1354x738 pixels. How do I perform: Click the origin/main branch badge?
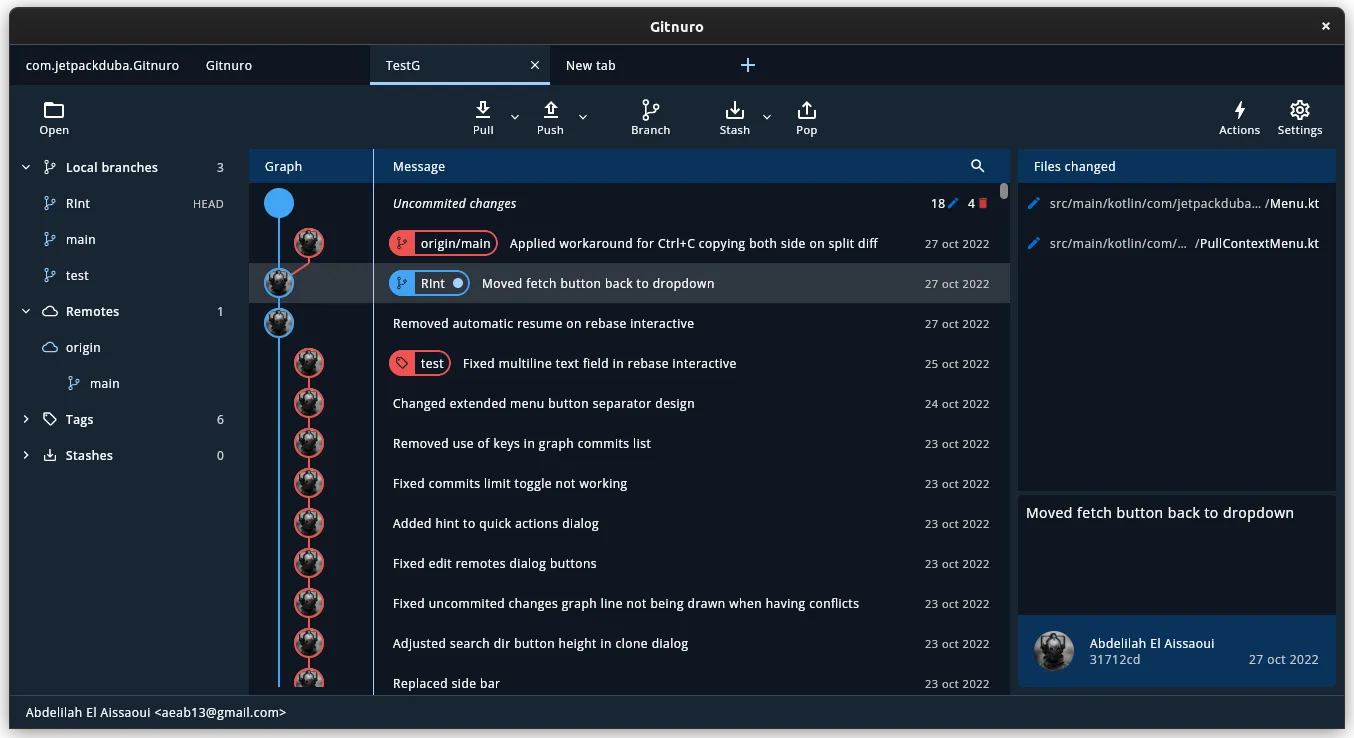(443, 242)
